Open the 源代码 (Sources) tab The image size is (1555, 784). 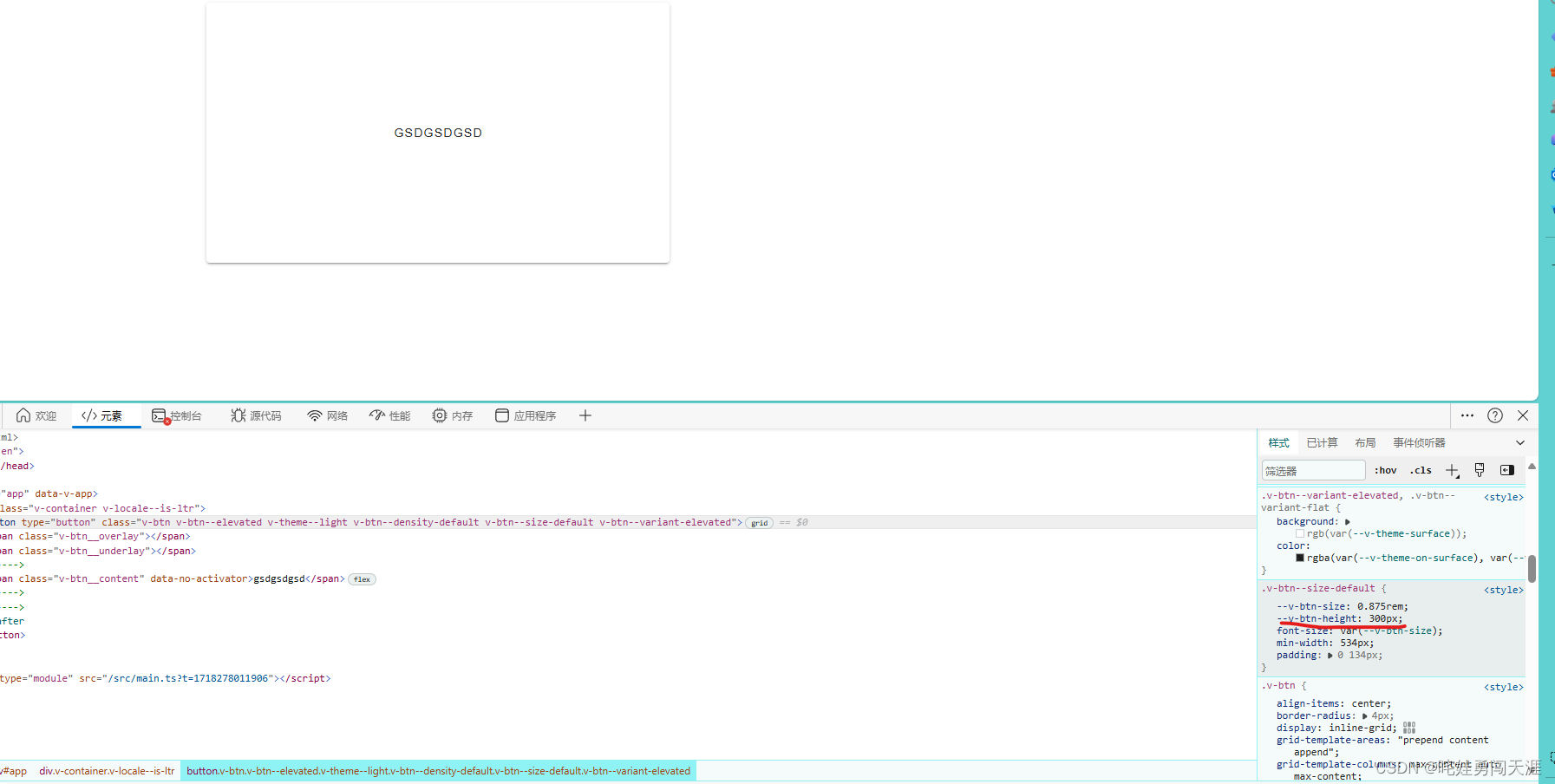coord(257,415)
